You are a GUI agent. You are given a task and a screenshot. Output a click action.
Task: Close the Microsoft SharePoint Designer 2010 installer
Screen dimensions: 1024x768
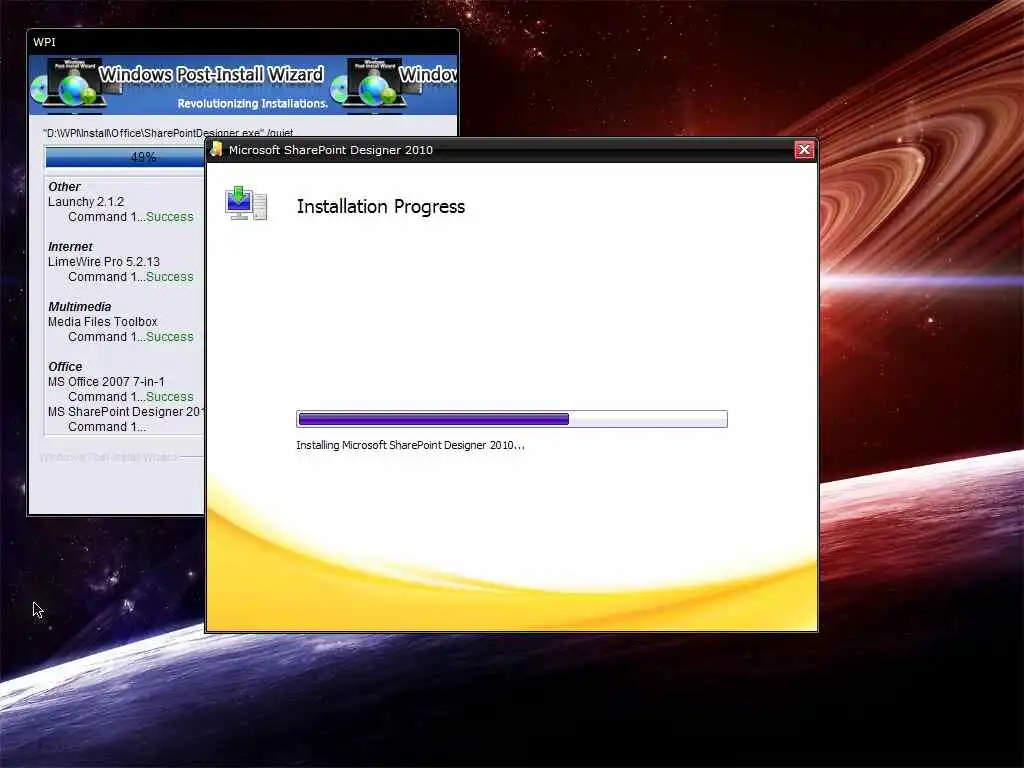(x=804, y=150)
